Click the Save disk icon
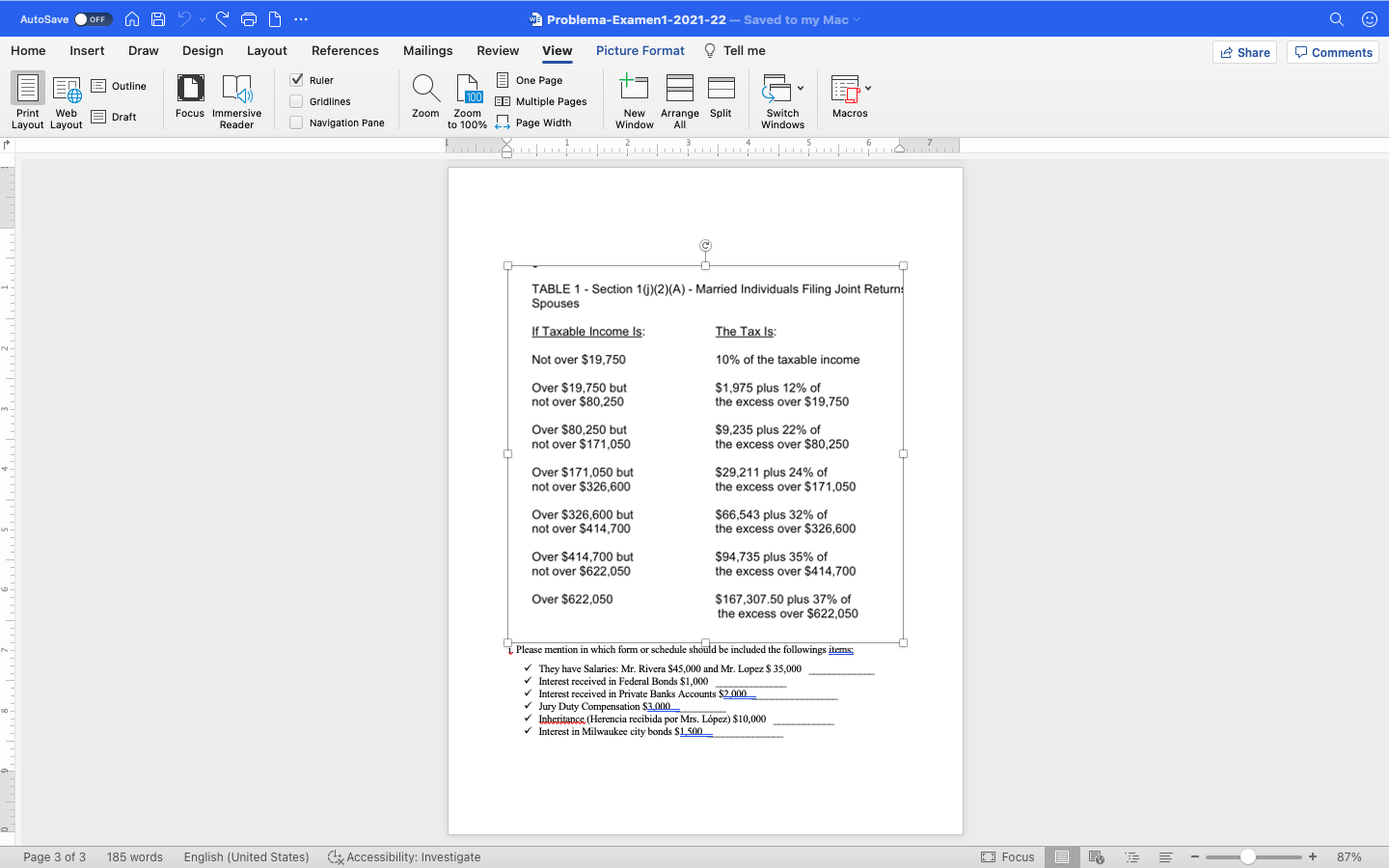Screen dimensions: 1389x868 click(158, 19)
